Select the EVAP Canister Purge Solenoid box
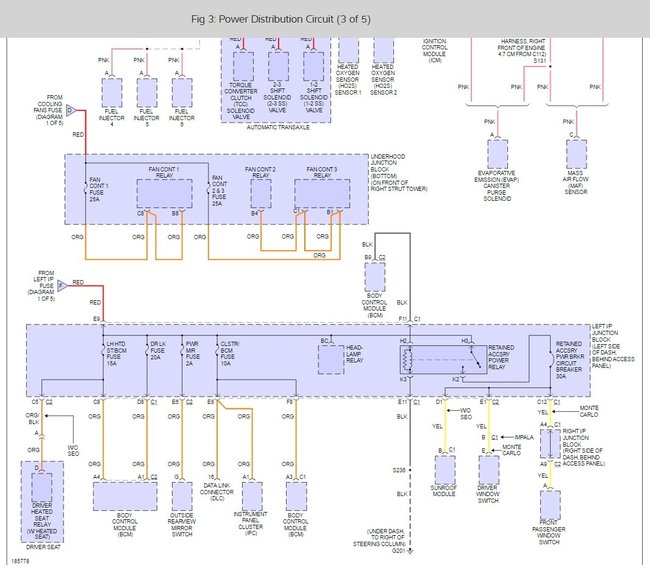The height and width of the screenshot is (576, 650). 497,154
